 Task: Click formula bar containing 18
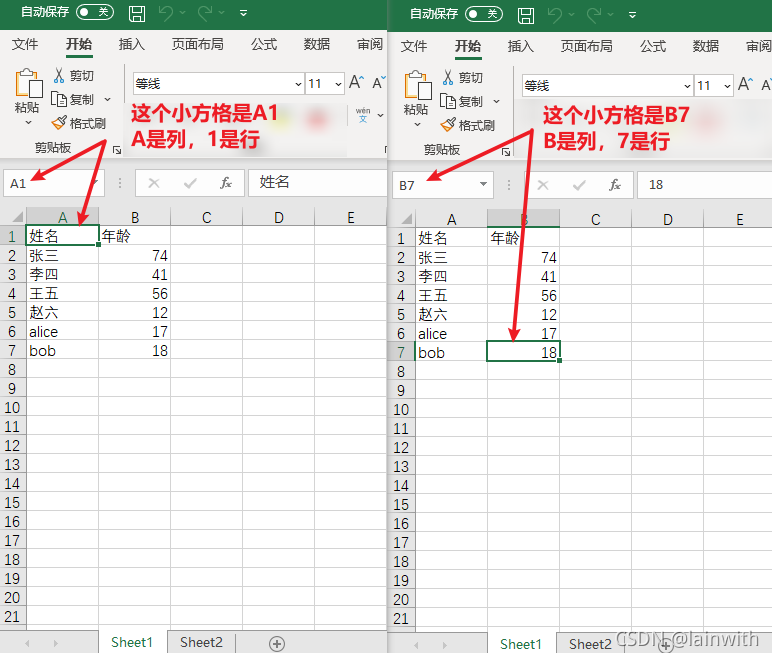(x=705, y=185)
